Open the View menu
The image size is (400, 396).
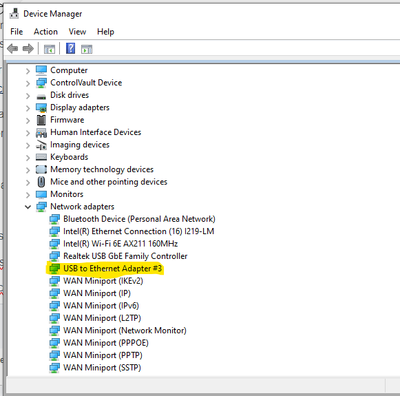77,32
